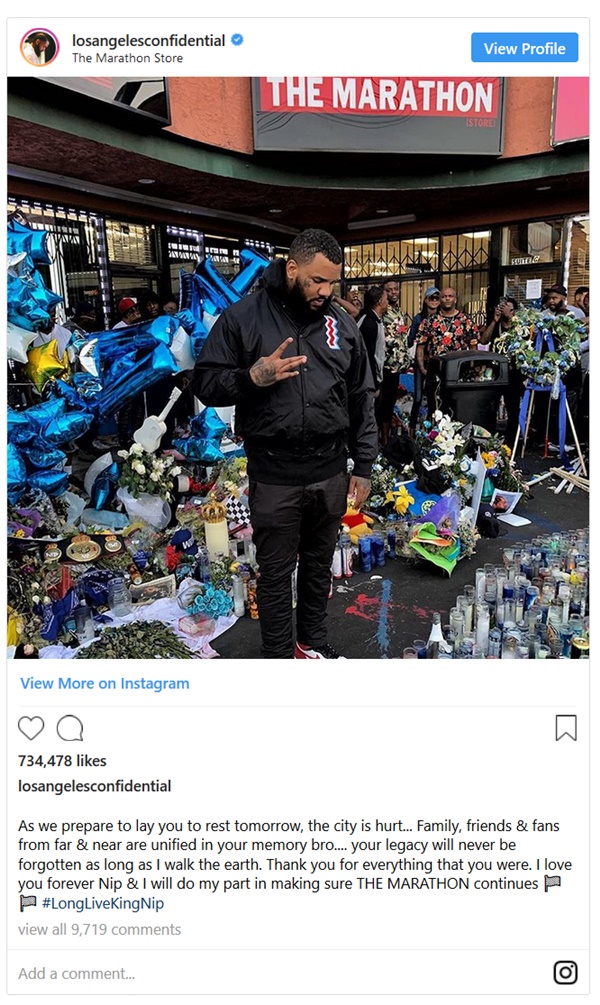Screen dimensions: 600x1005
Task: Click the flag emoji after 'continues'
Action: [x=552, y=883]
